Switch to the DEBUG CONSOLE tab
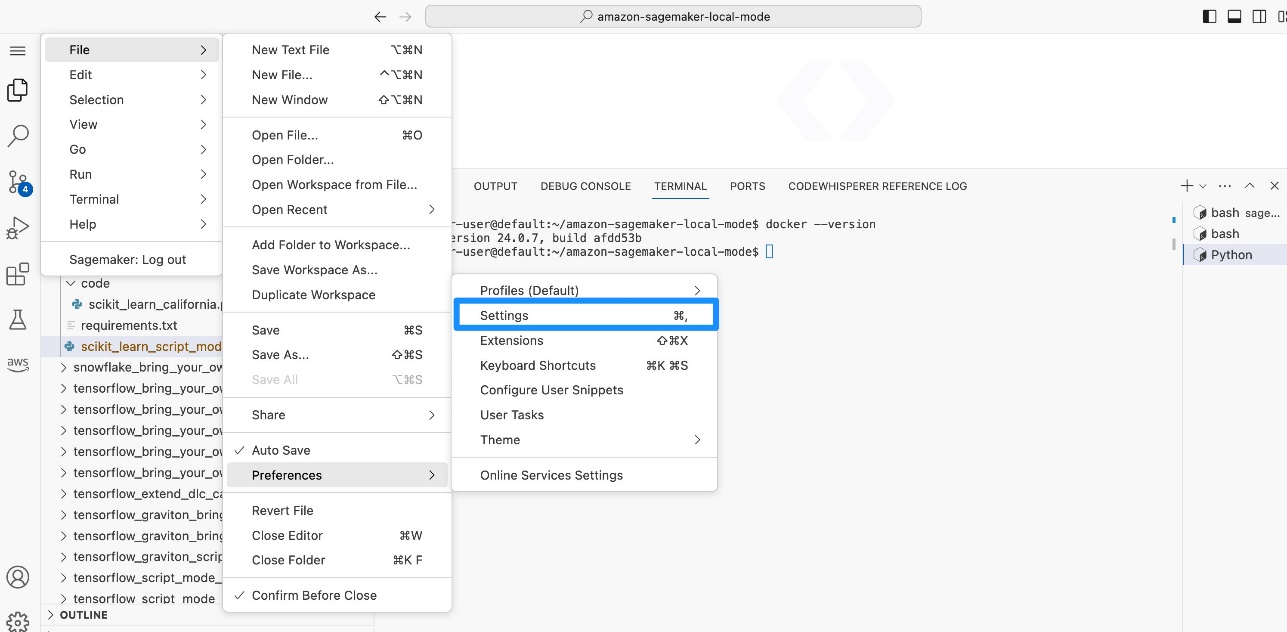 [x=586, y=186]
